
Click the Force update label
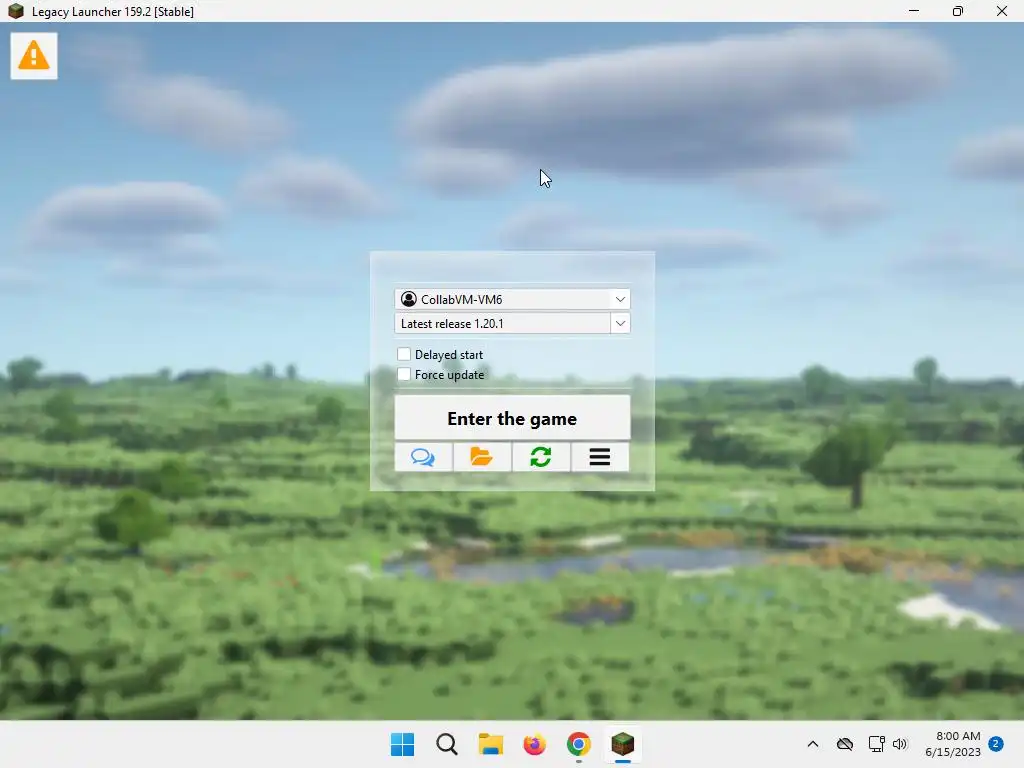point(449,375)
